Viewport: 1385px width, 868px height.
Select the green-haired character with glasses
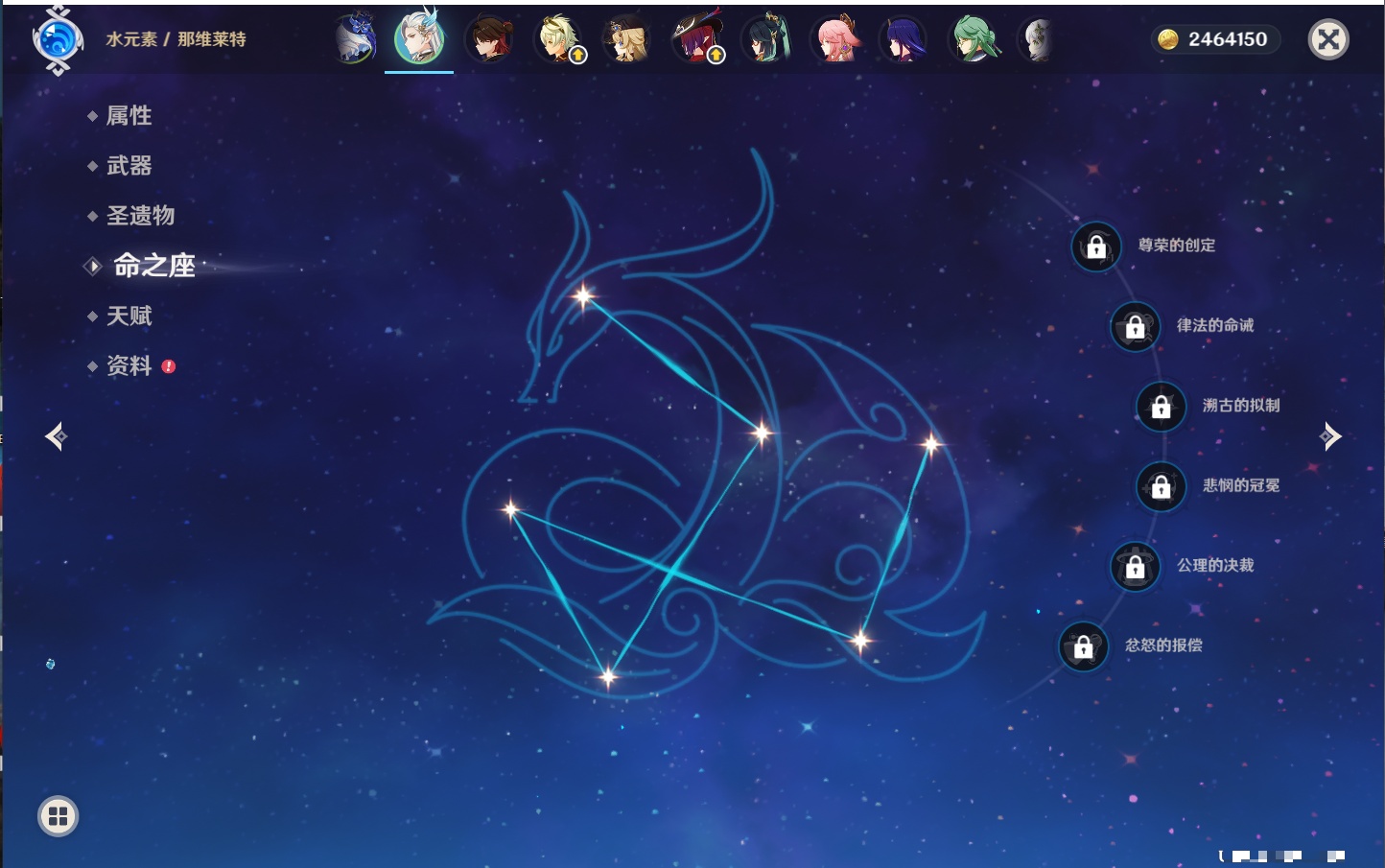point(974,39)
